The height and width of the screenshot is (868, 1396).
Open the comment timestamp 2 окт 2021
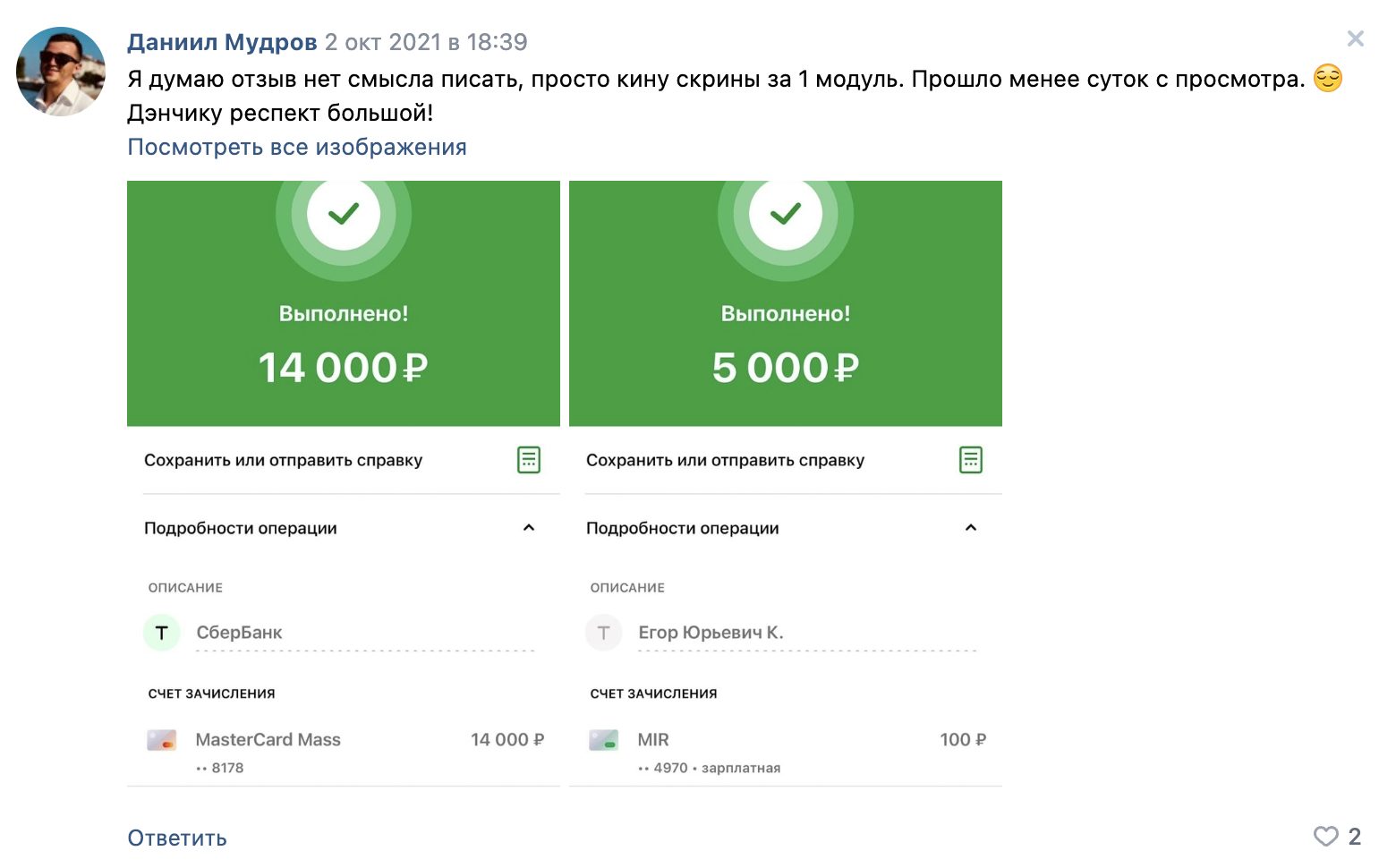[x=426, y=42]
